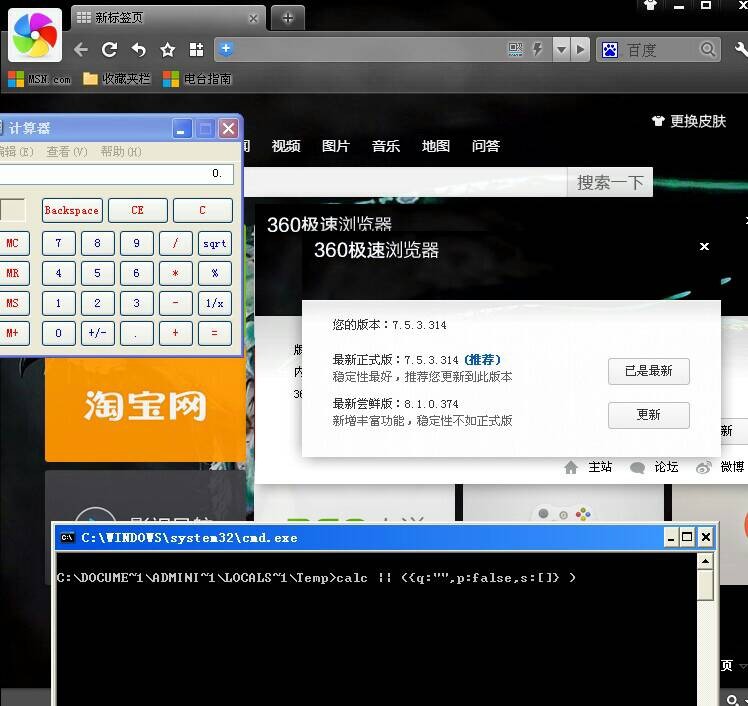Open the 收藏夹栏 bookmarks folder

pos(116,79)
